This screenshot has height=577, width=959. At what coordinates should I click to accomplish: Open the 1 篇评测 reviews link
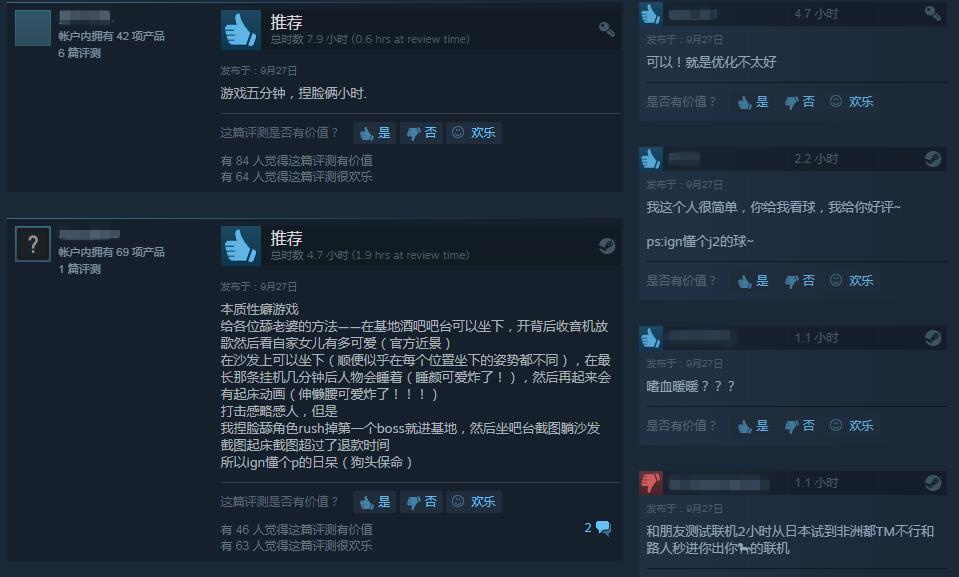click(80, 269)
